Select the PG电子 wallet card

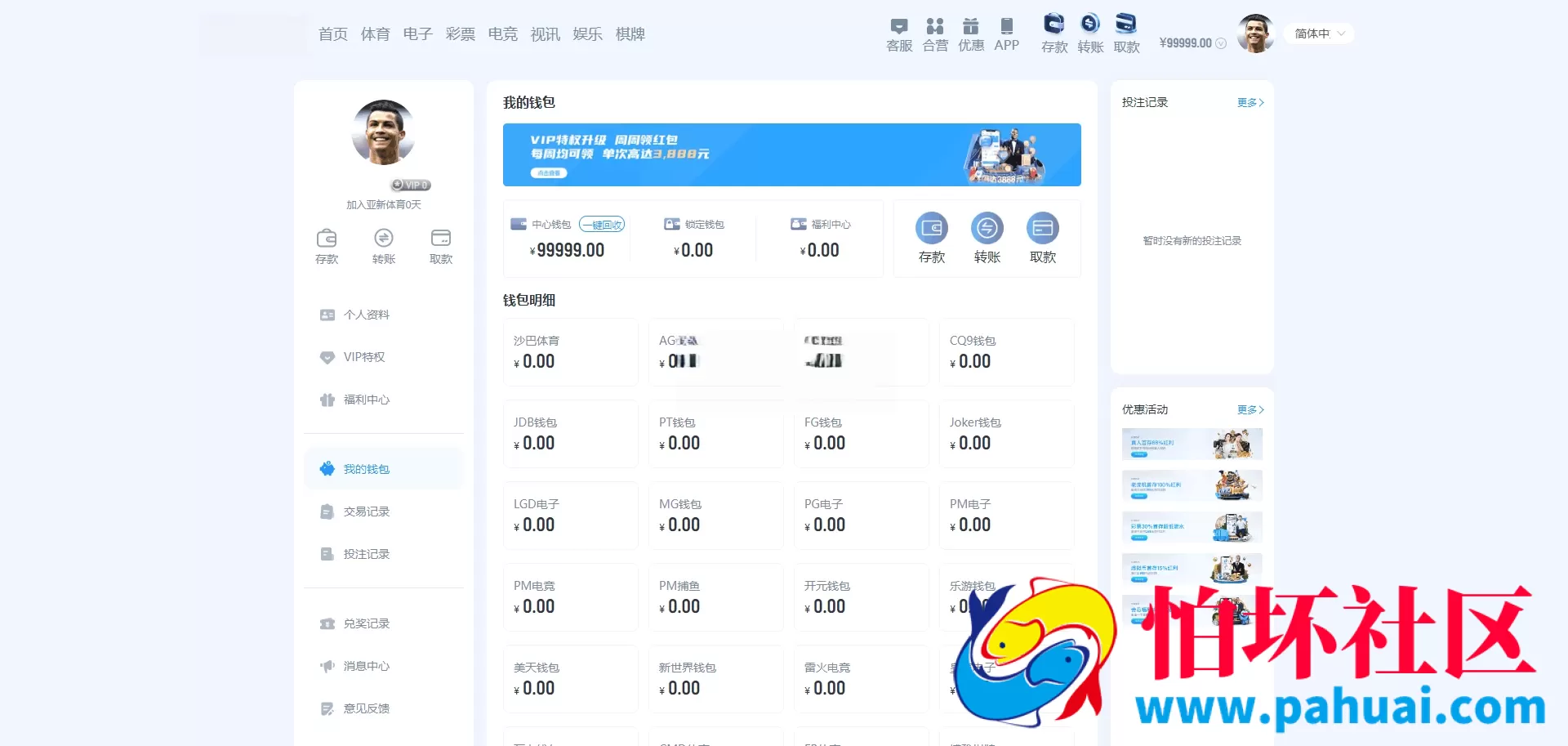pos(862,516)
